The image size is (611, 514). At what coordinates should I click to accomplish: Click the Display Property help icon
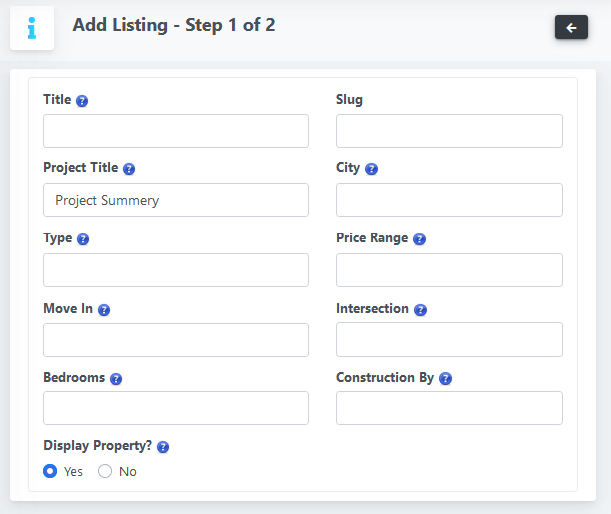click(163, 447)
